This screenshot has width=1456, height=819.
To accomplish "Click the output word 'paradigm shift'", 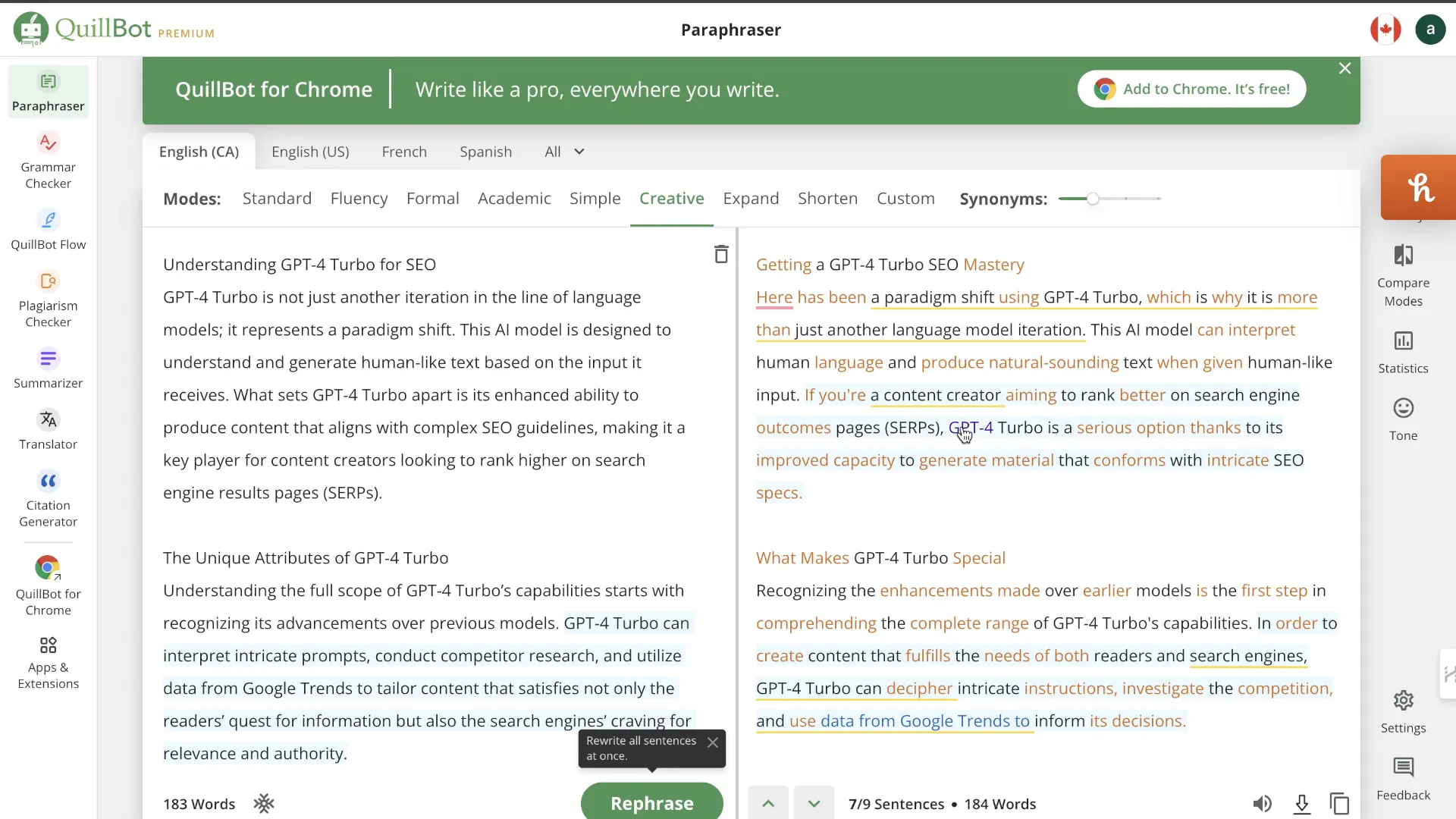I will click(x=939, y=297).
